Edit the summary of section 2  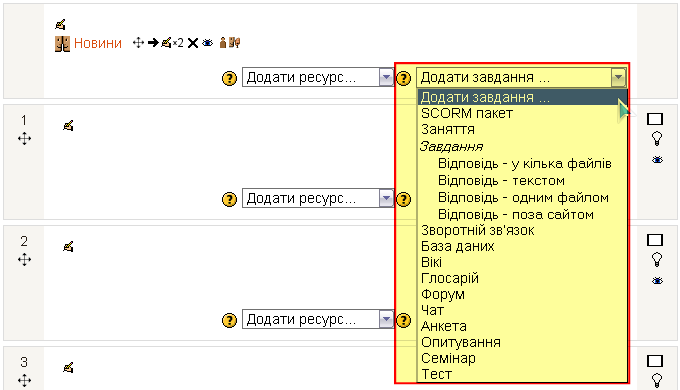pos(68,247)
